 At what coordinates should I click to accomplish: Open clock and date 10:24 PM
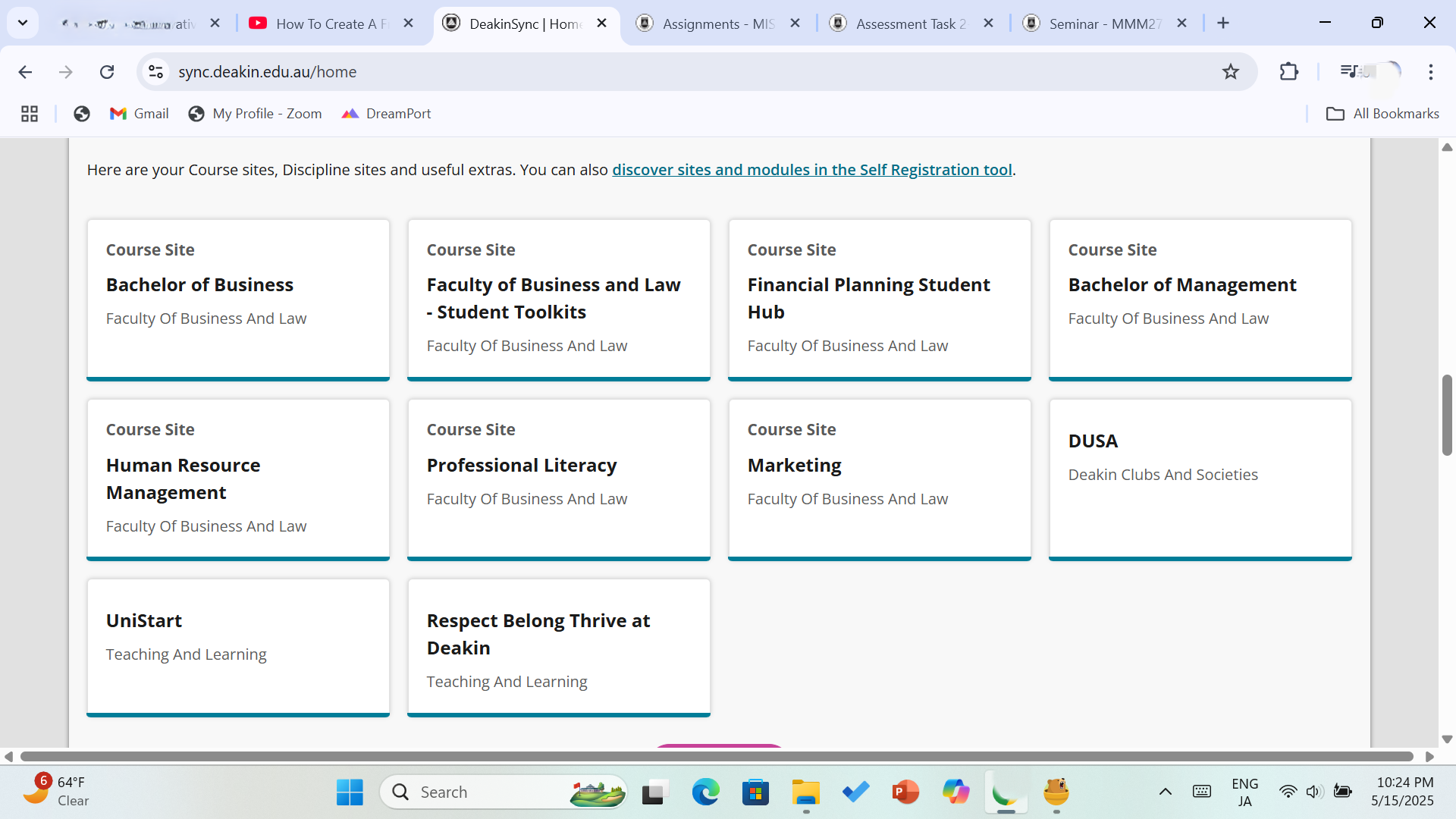[x=1403, y=792]
